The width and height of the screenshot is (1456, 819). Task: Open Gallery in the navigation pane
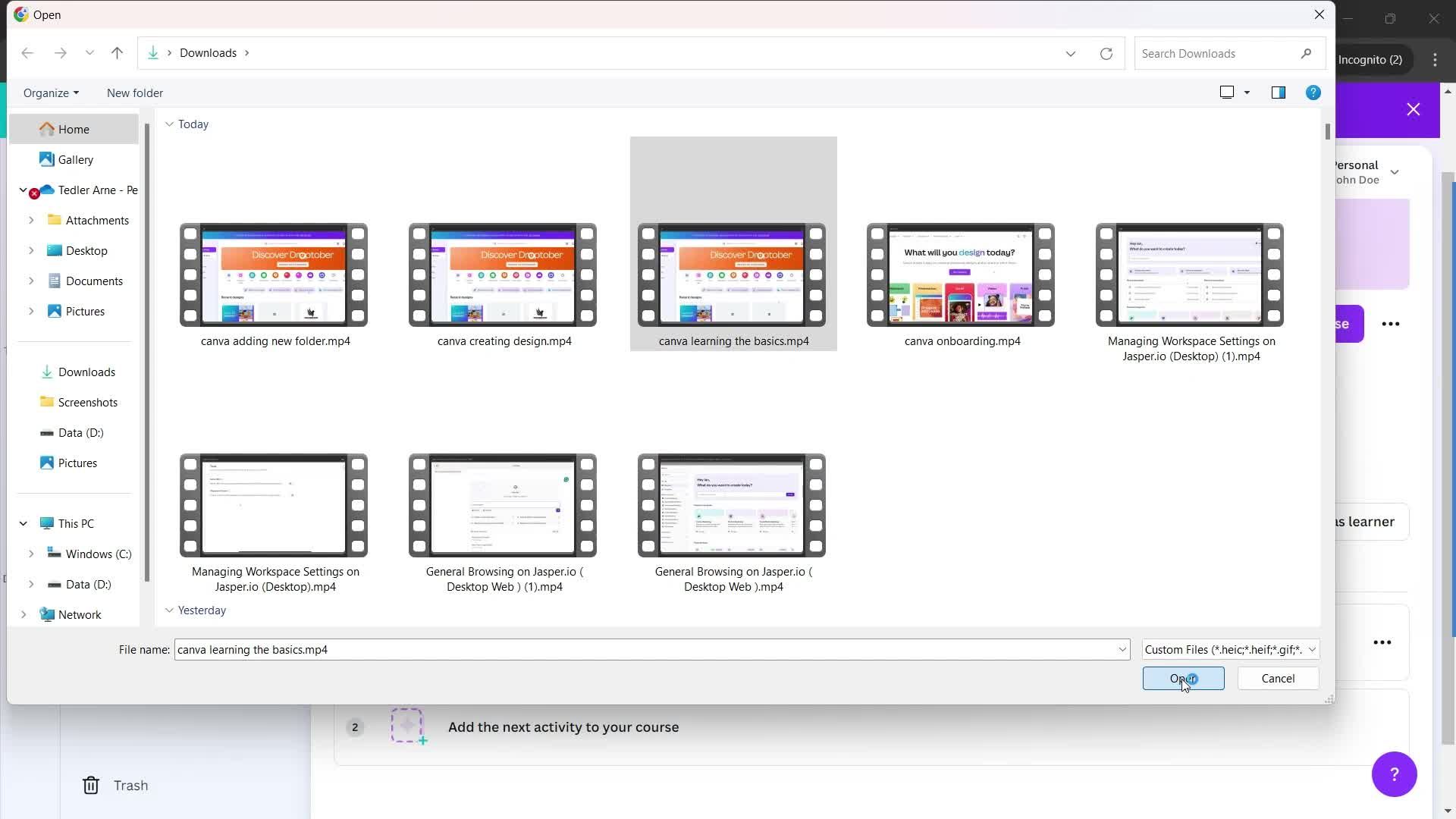(x=75, y=160)
